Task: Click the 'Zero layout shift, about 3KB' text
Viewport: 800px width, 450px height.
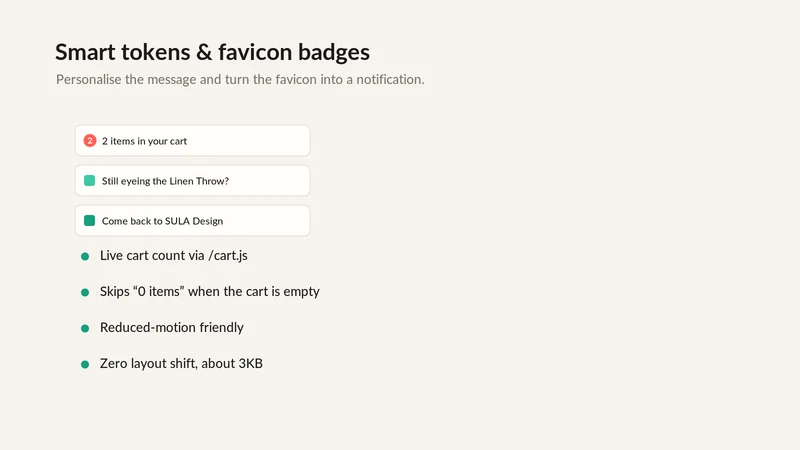Action: pos(181,363)
